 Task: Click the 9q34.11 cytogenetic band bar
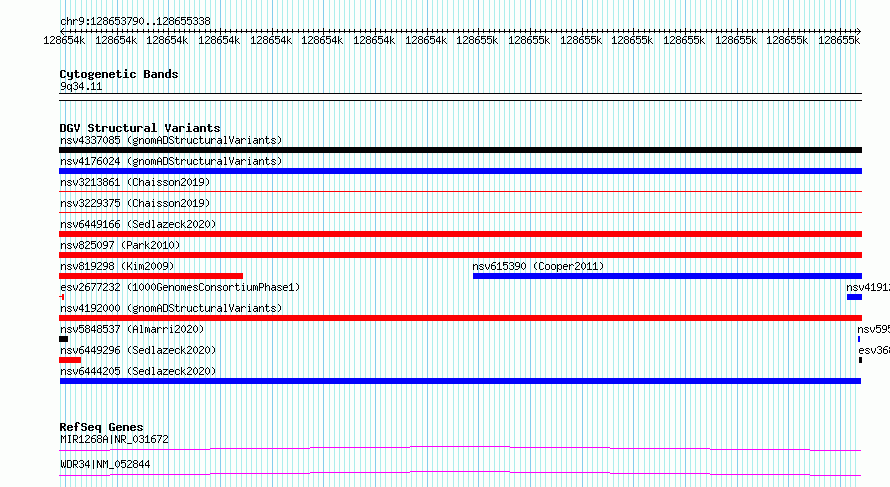[x=460, y=97]
